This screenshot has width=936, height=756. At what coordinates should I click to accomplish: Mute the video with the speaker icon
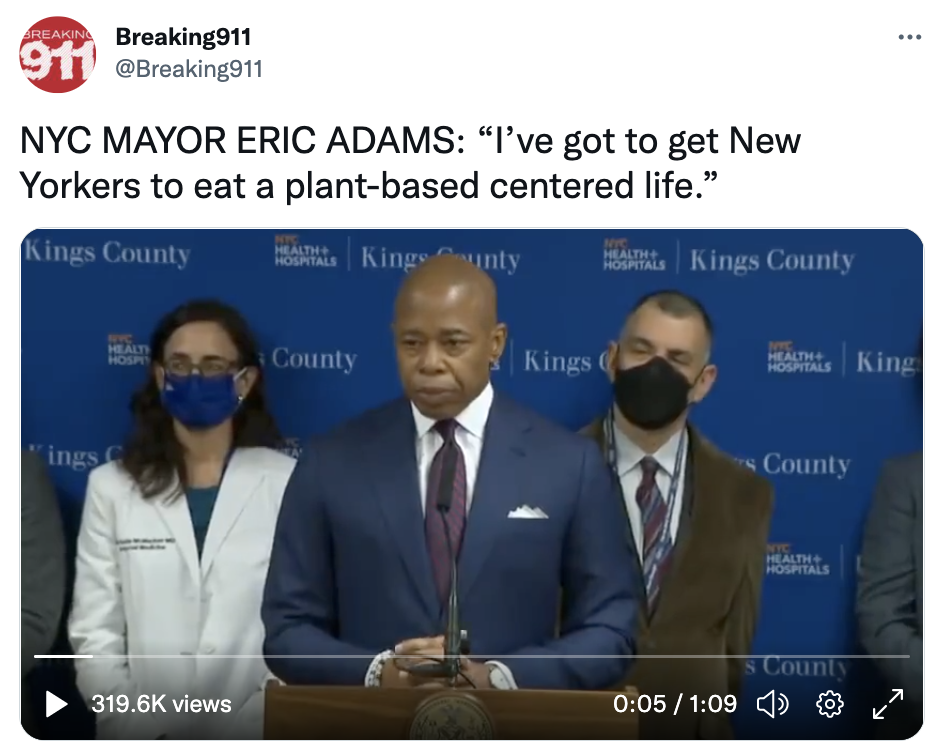pos(773,705)
